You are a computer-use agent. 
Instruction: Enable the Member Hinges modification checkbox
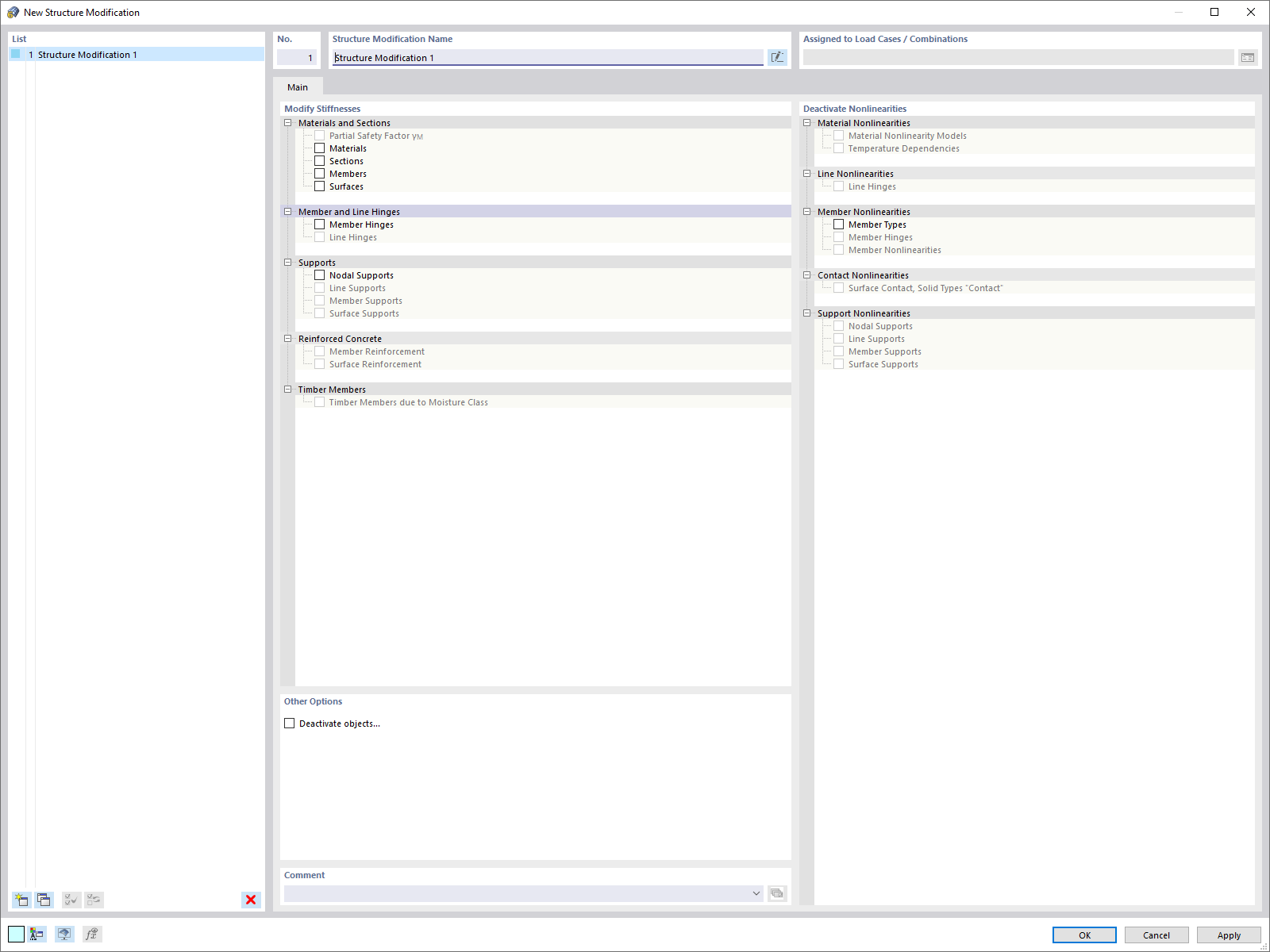coord(320,225)
